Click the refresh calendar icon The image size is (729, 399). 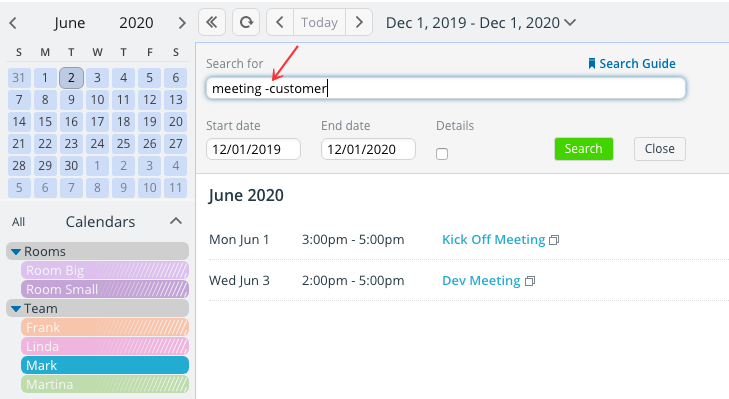coord(246,22)
